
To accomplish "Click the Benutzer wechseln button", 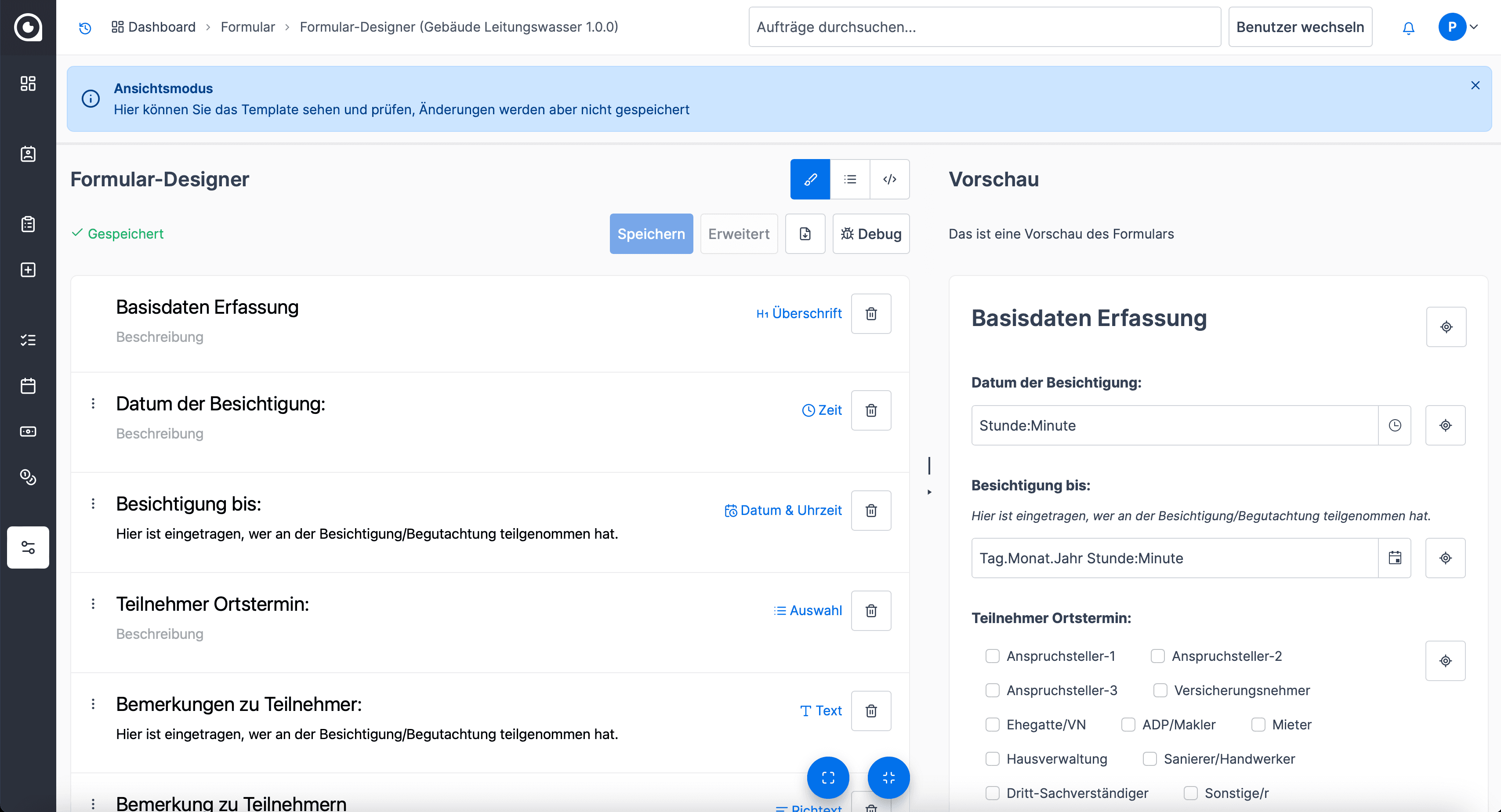I will [x=1299, y=27].
